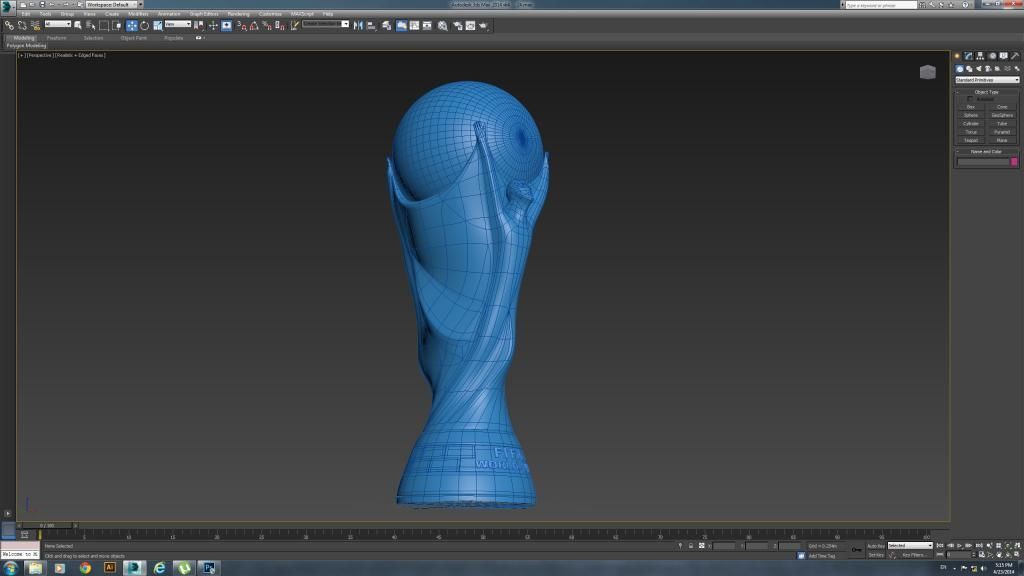Open the selection filter All dropdown

click(x=57, y=24)
